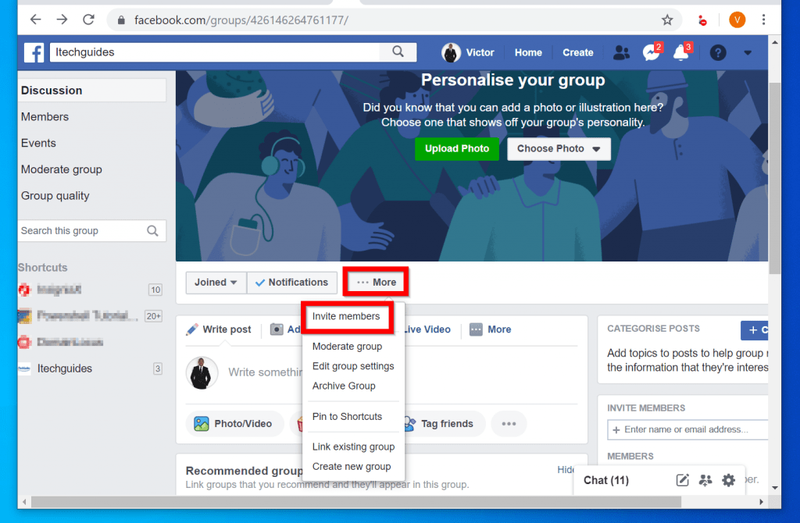Click the Photo/Video picture icon

(x=201, y=424)
